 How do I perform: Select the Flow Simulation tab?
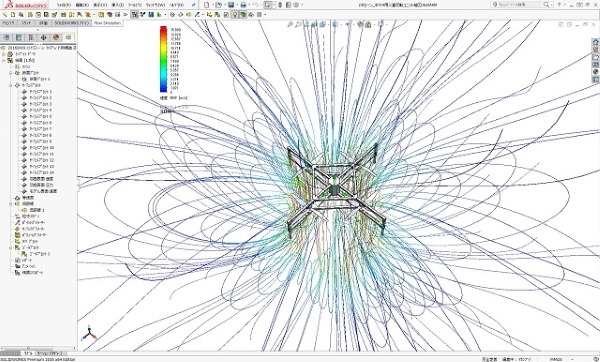pyautogui.click(x=107, y=23)
